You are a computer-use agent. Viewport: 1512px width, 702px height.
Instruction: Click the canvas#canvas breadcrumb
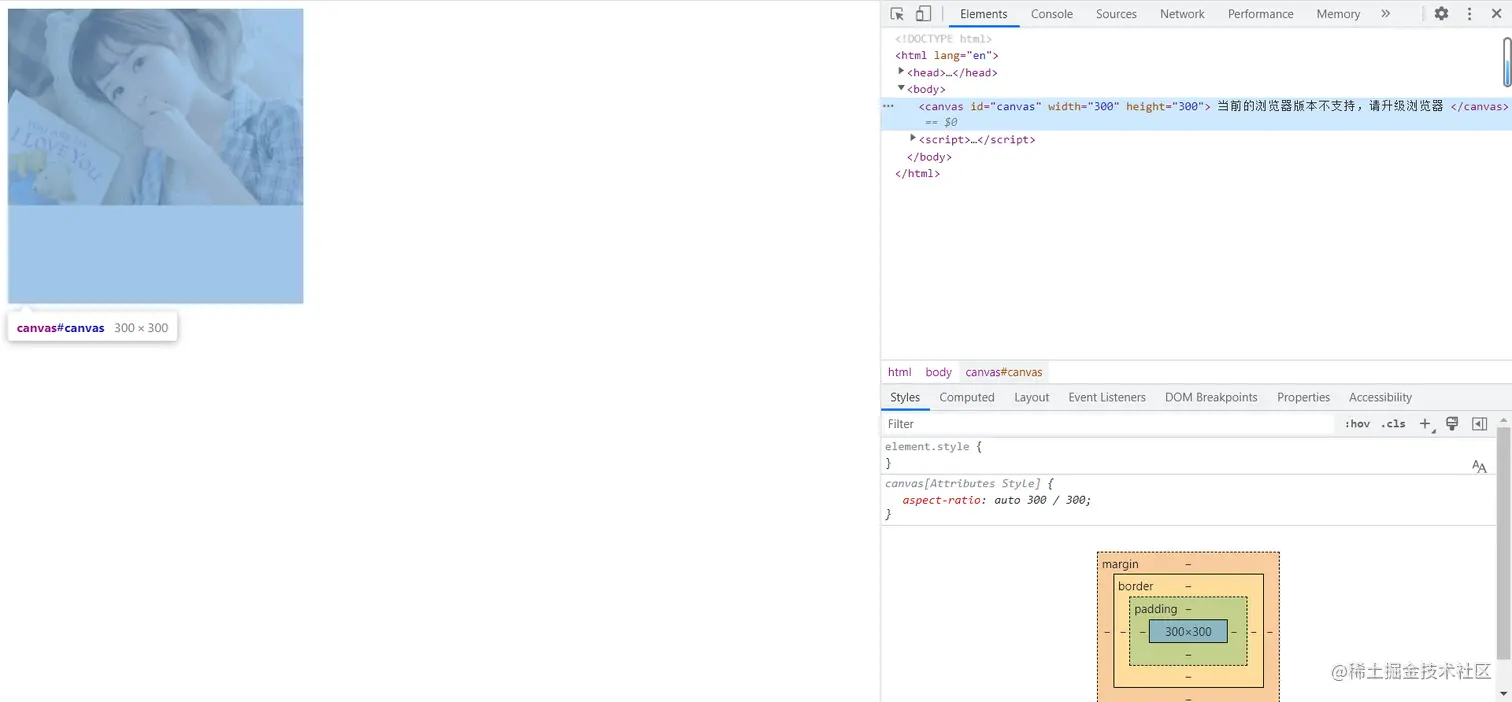pyautogui.click(x=1004, y=372)
